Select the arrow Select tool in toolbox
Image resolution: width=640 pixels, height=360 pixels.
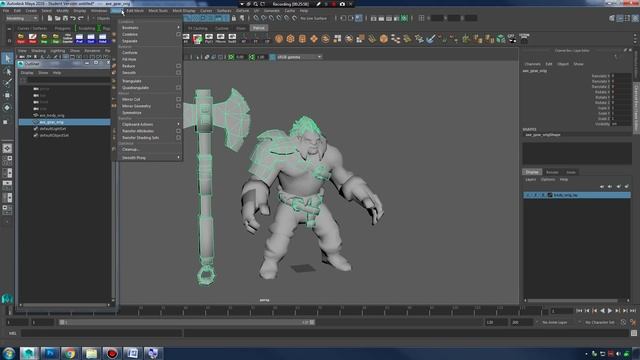pyautogui.click(x=7, y=58)
